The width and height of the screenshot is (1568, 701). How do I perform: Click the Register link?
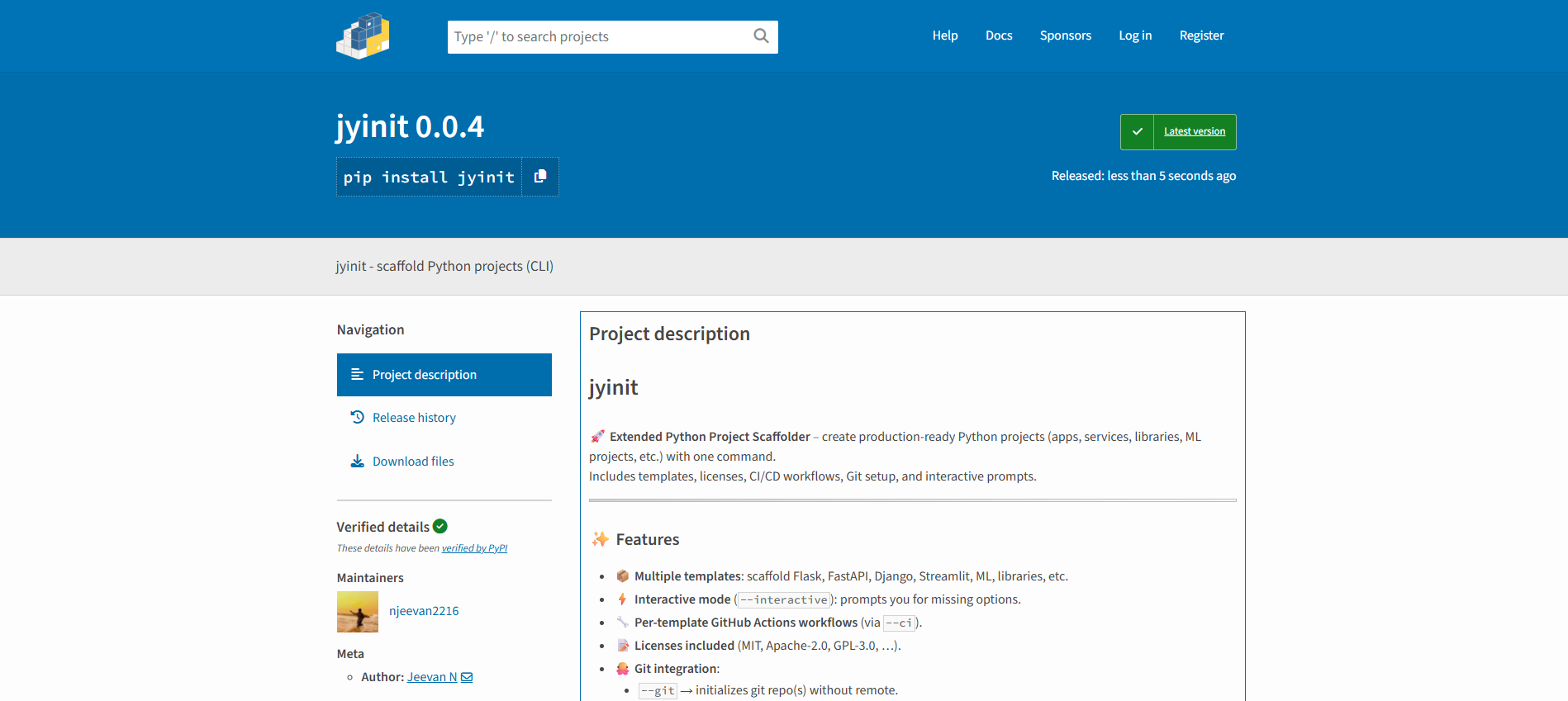coord(1201,36)
